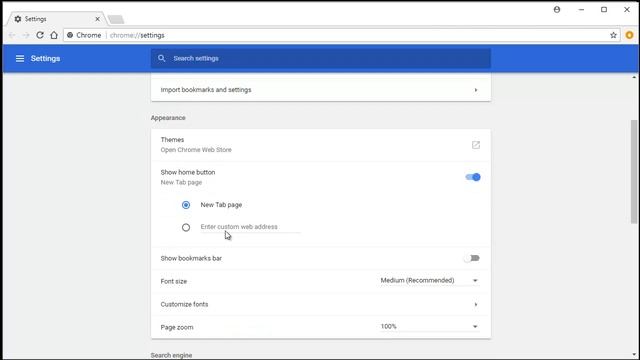Select the custom web address radio button

(186, 227)
